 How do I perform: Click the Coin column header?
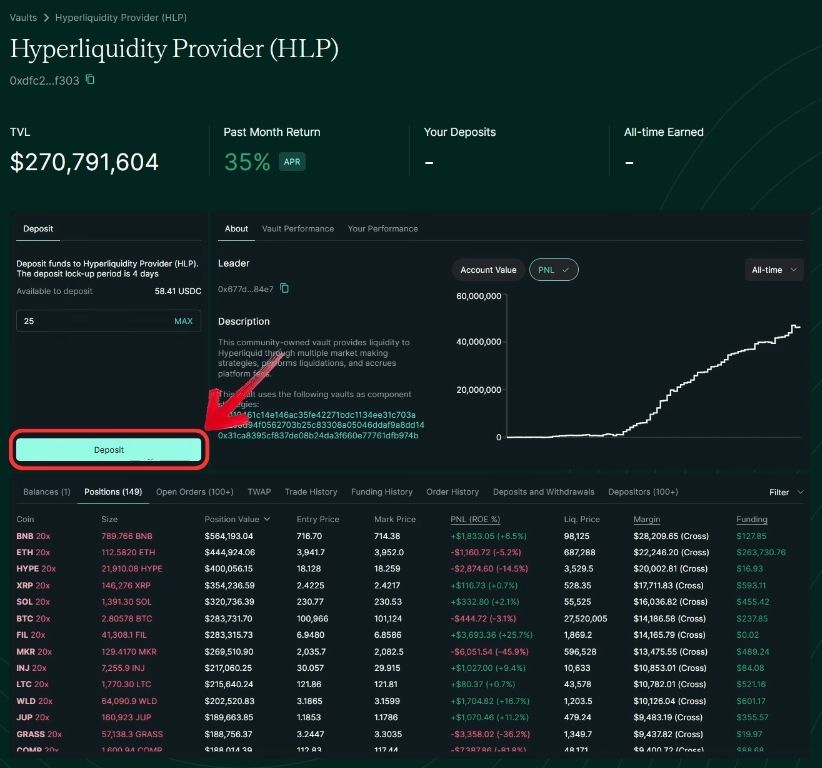25,519
